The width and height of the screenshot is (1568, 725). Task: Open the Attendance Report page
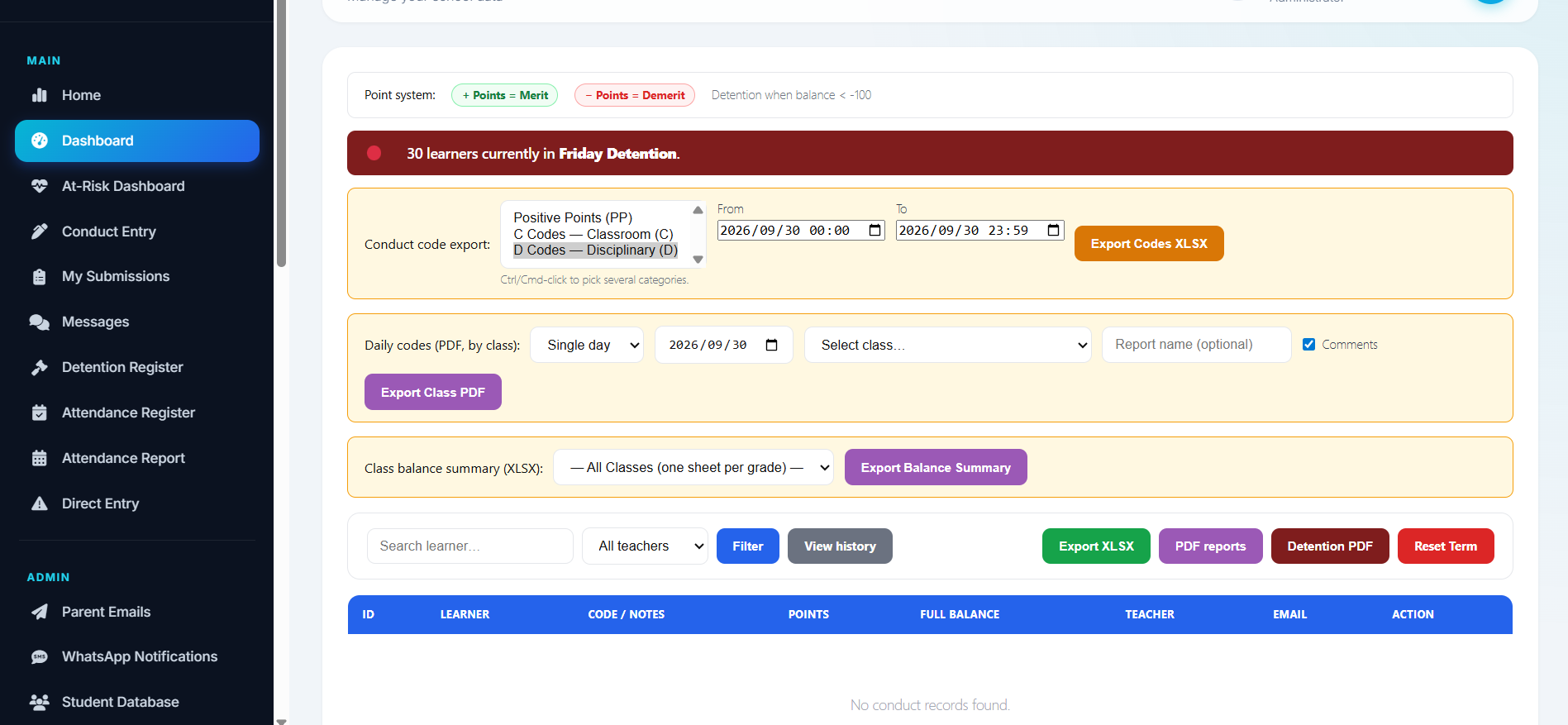(137, 458)
